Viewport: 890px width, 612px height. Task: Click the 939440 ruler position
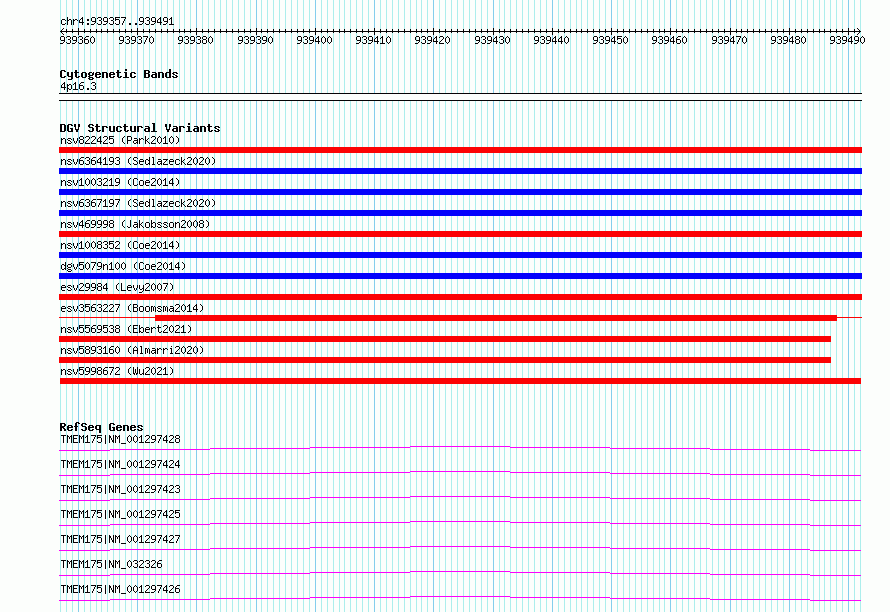(x=551, y=40)
